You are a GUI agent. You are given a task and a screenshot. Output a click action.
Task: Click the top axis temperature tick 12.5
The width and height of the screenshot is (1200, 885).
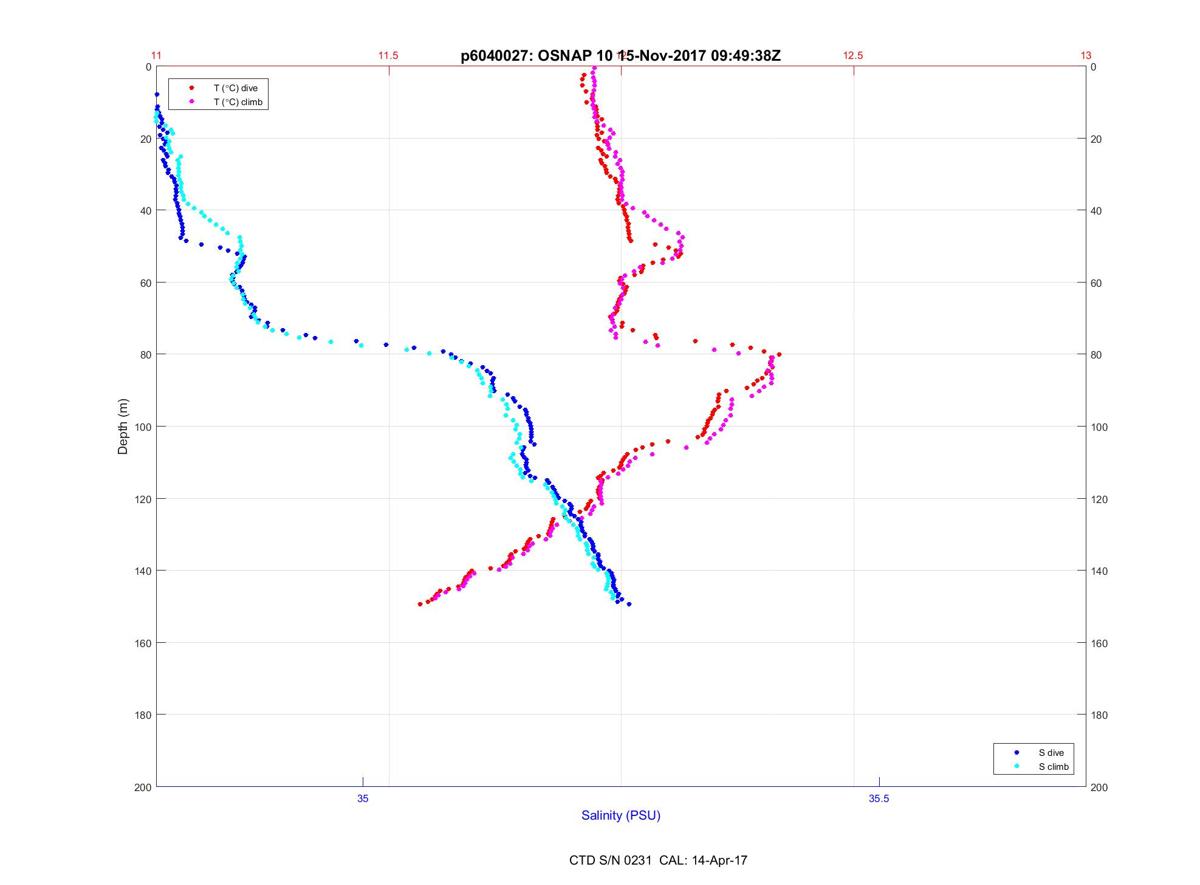853,56
